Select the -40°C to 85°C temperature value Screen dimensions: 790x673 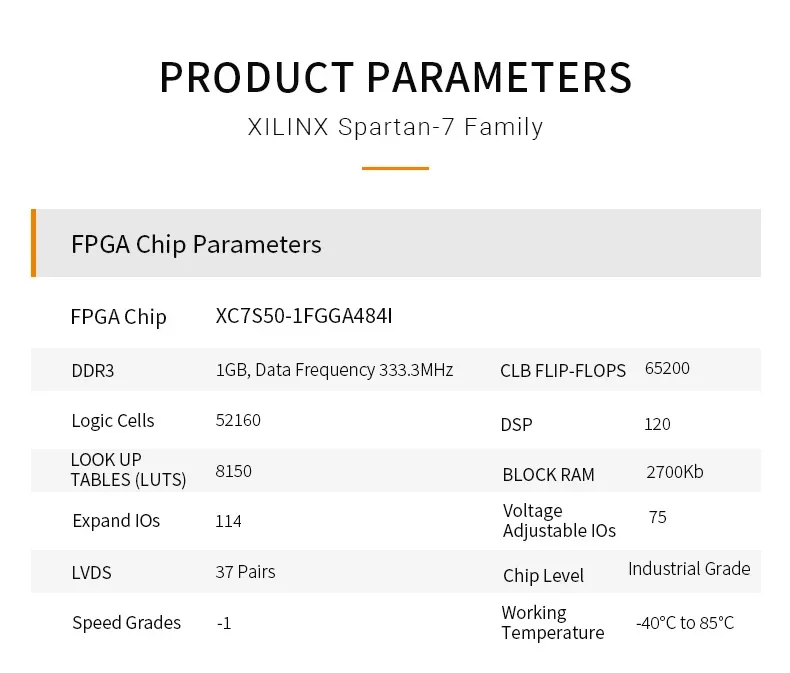(x=685, y=623)
